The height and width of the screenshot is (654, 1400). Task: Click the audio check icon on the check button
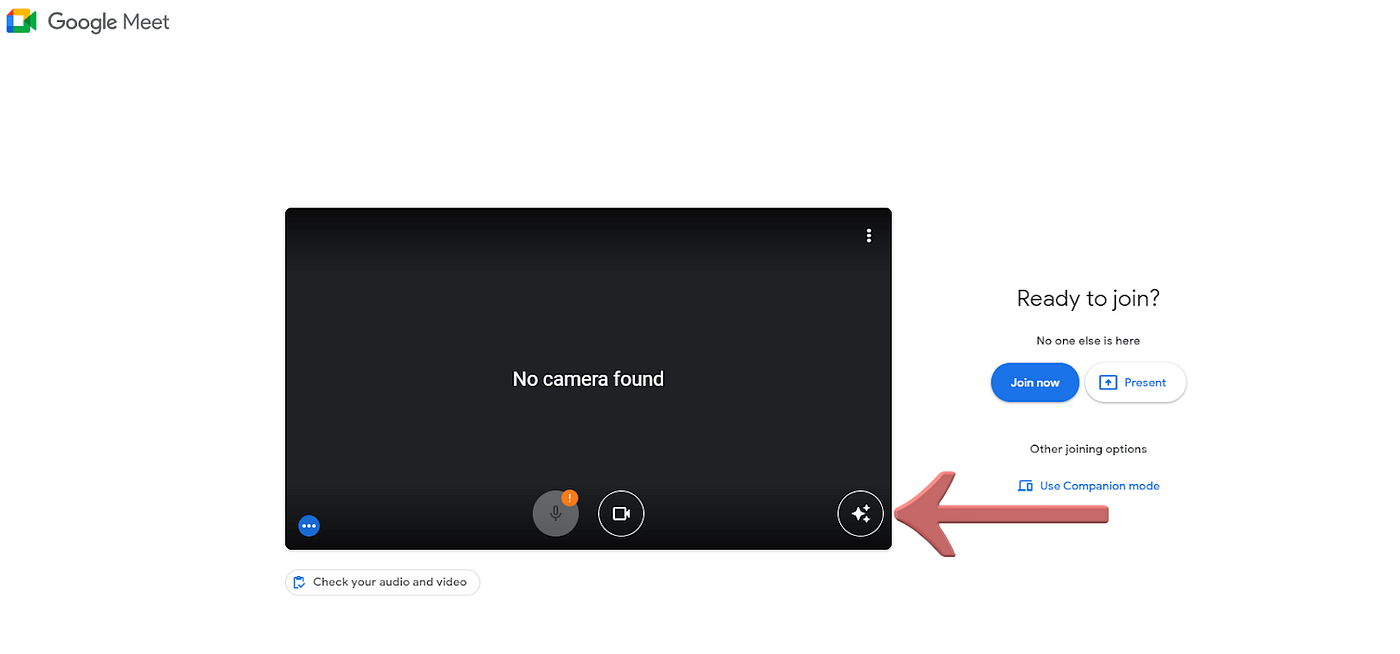pyautogui.click(x=299, y=582)
